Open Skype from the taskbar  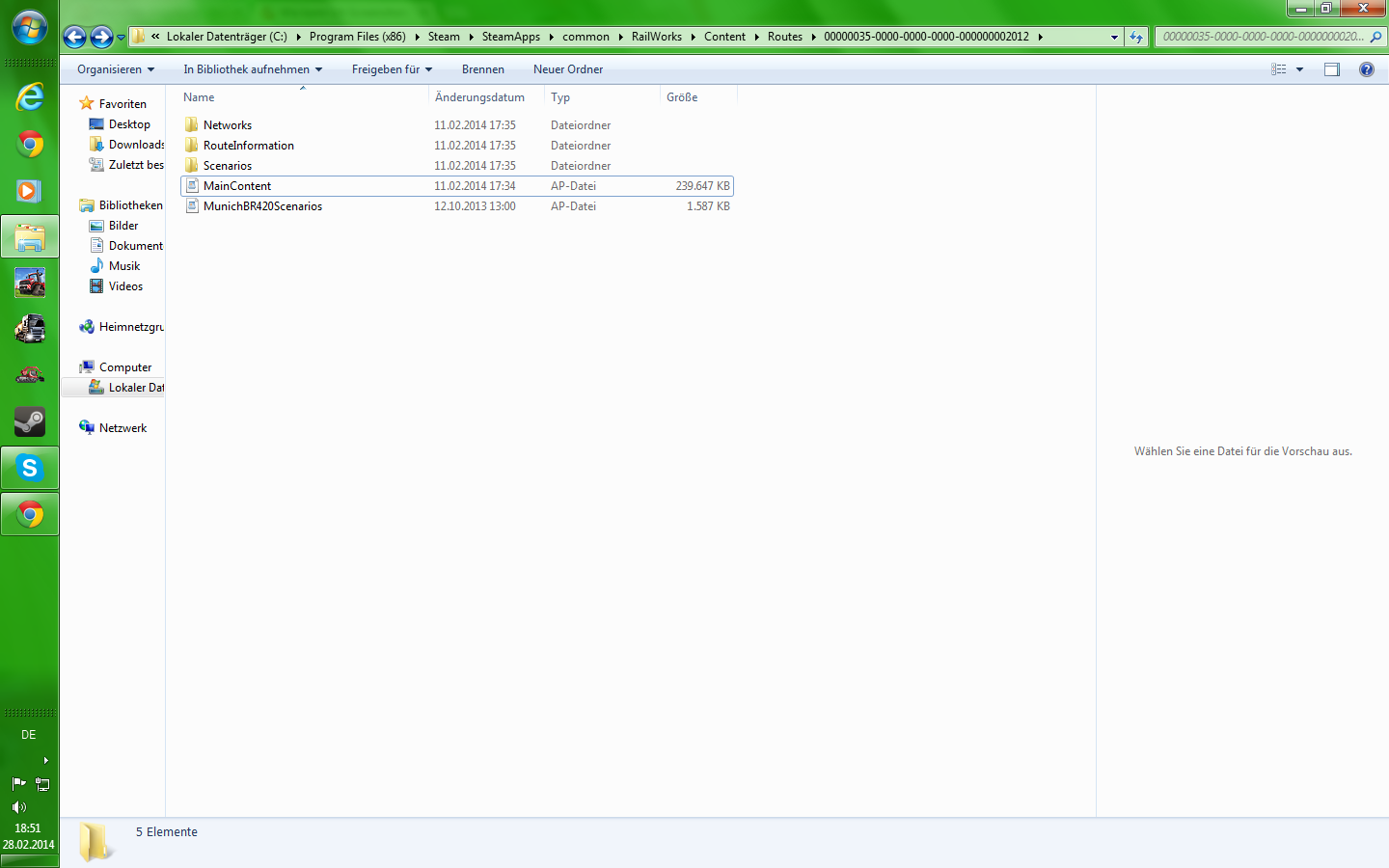click(30, 468)
